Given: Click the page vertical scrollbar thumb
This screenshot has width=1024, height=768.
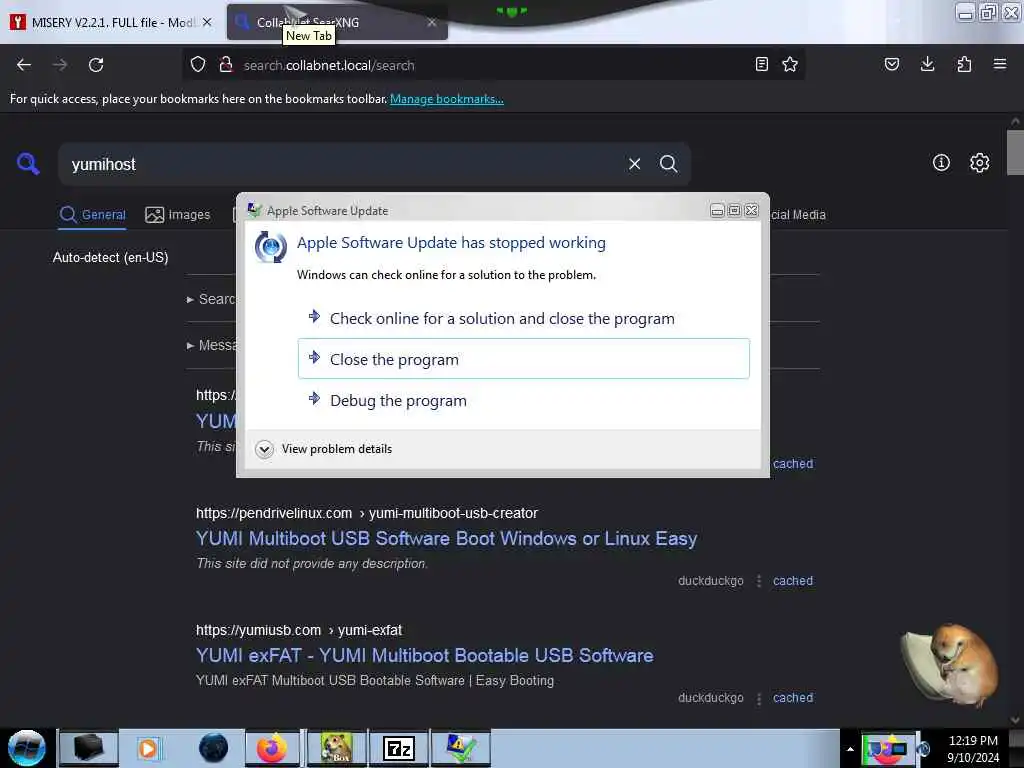Looking at the screenshot, I should pos(1015,152).
